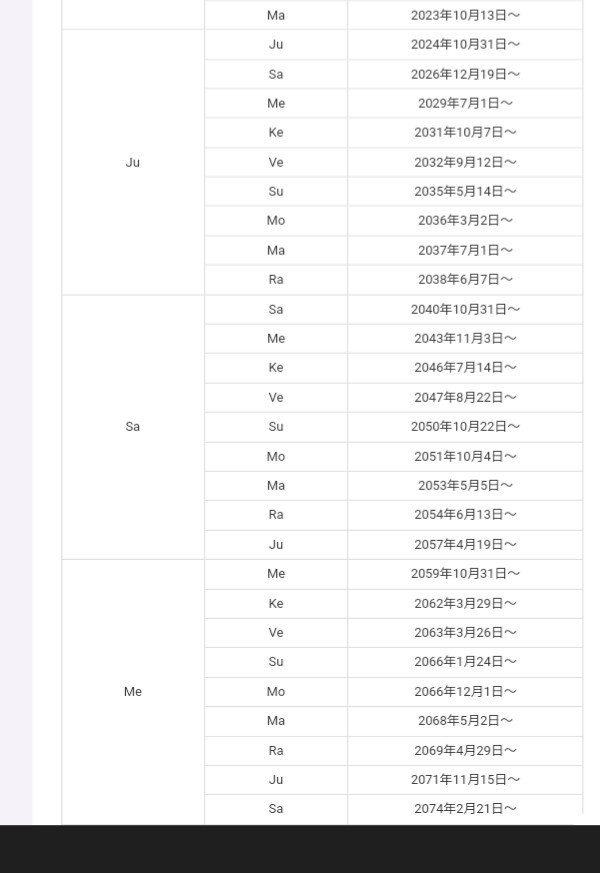Select the 2032年9月12日～ date cell

coord(465,162)
